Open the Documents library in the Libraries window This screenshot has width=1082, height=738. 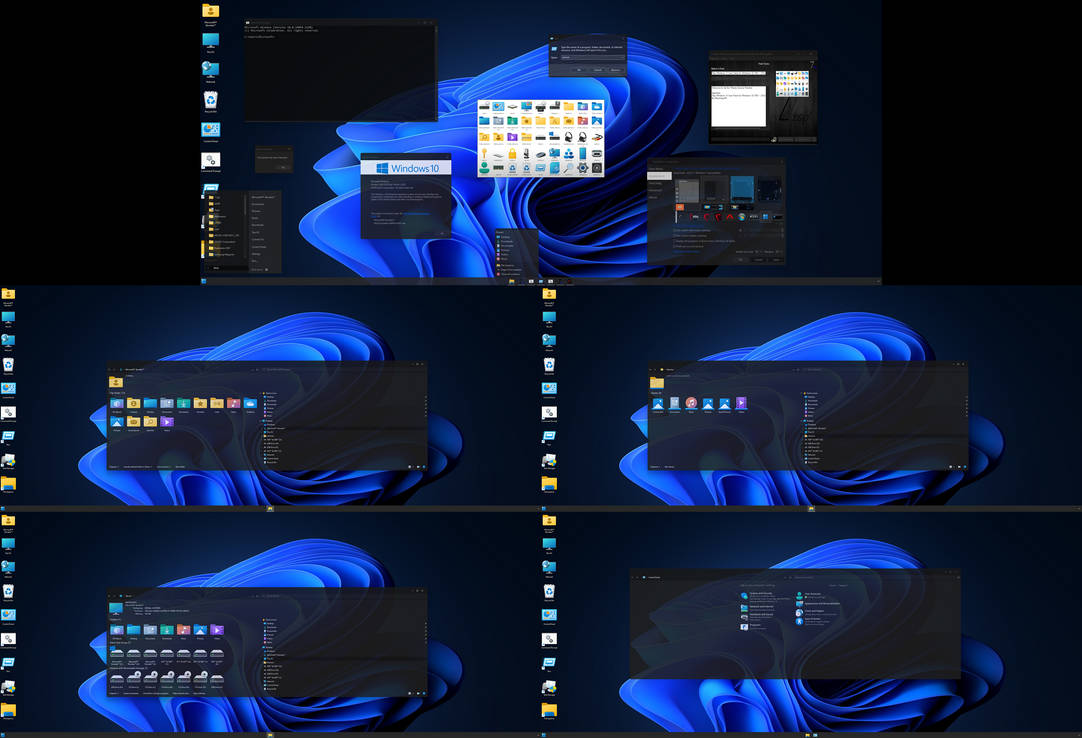[675, 403]
